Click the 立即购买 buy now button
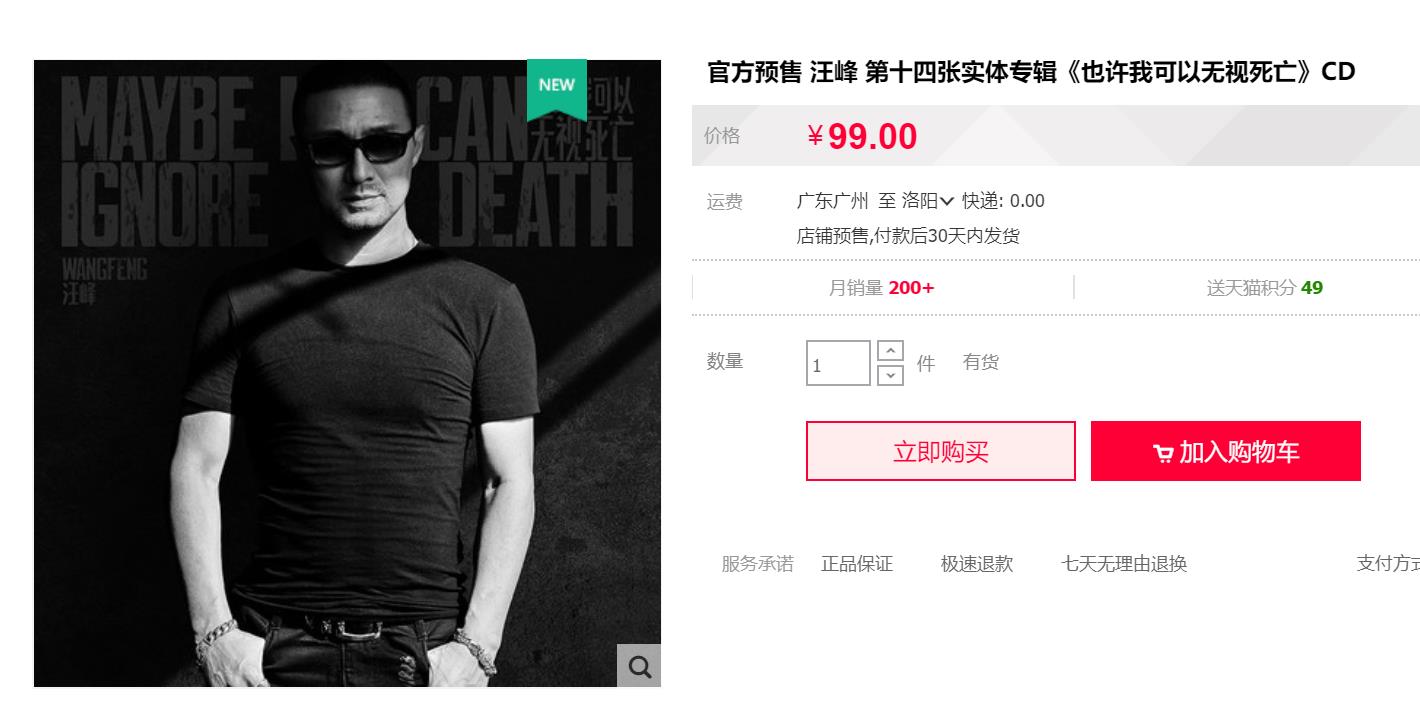This screenshot has width=1420, height=703. (941, 451)
